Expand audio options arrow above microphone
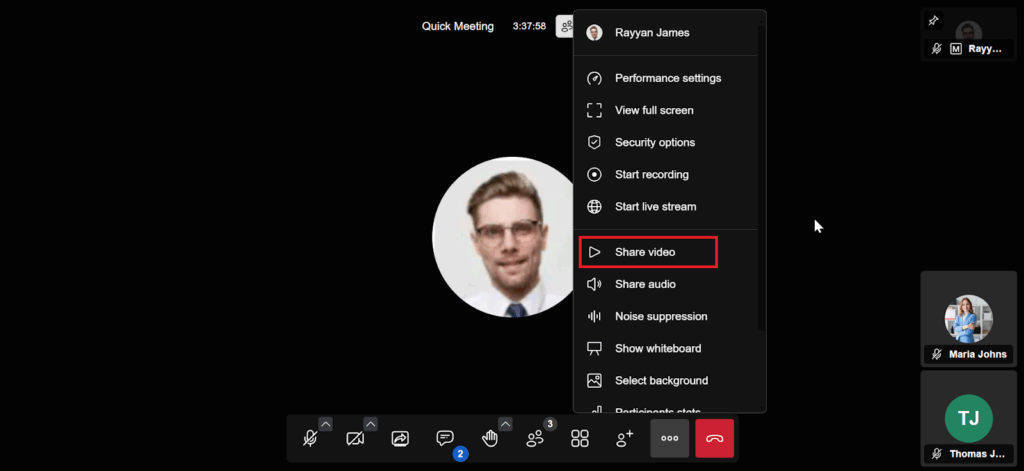 click(325, 424)
